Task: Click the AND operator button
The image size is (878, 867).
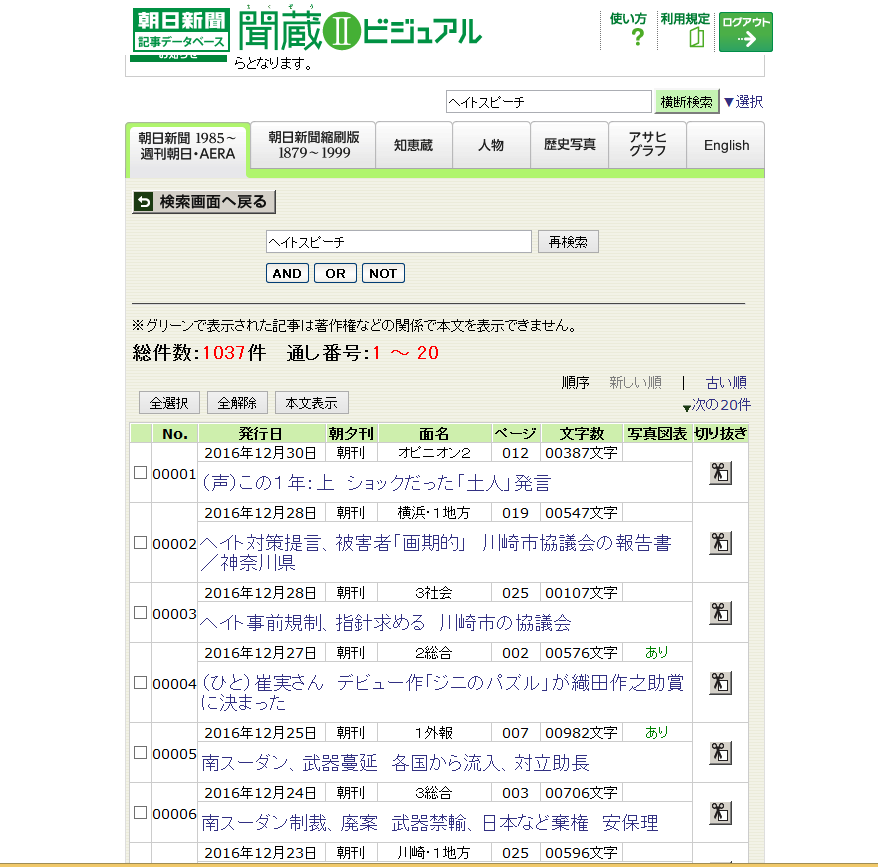Action: [287, 273]
